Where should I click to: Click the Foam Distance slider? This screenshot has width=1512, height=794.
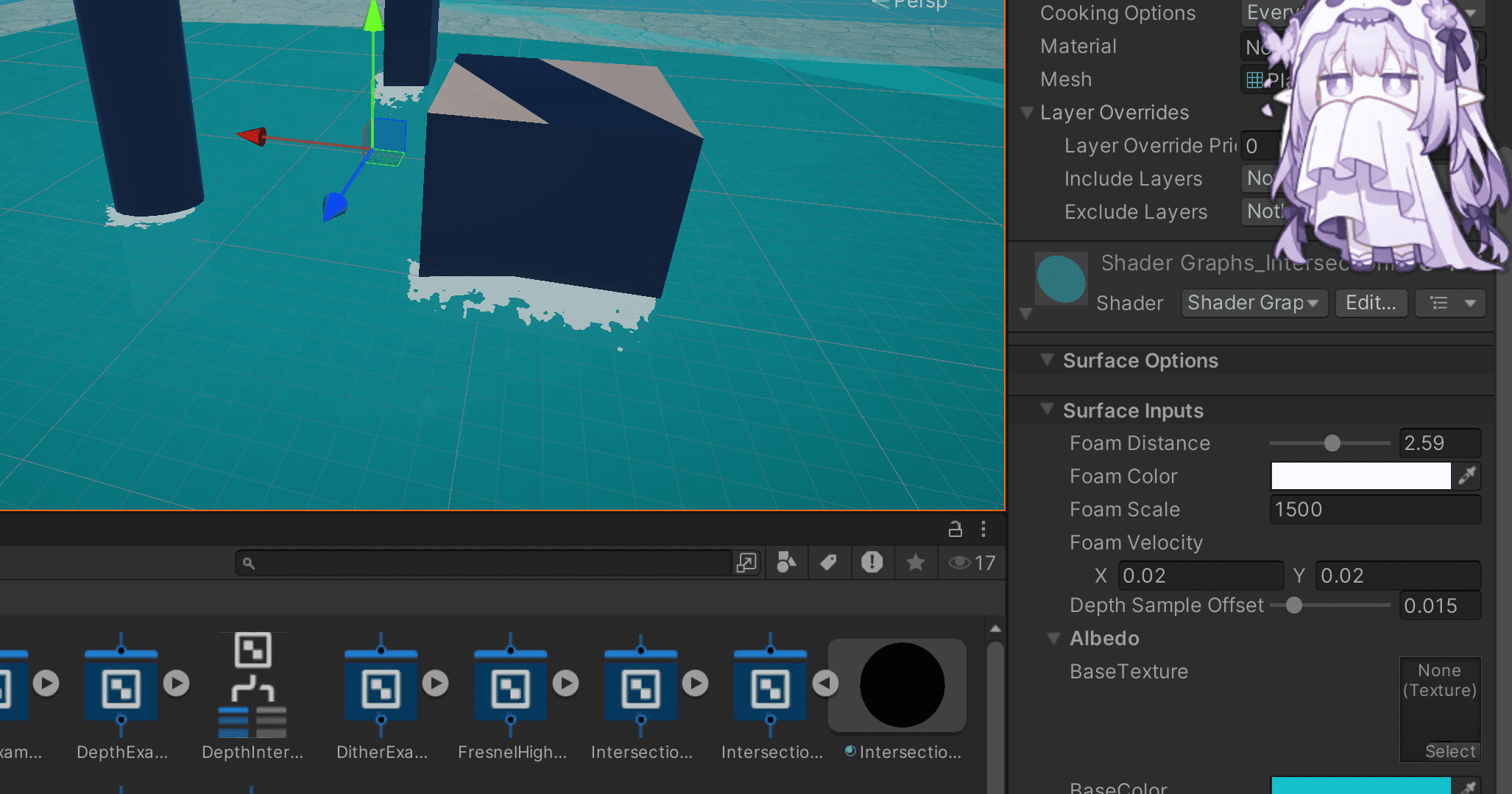(x=1330, y=443)
